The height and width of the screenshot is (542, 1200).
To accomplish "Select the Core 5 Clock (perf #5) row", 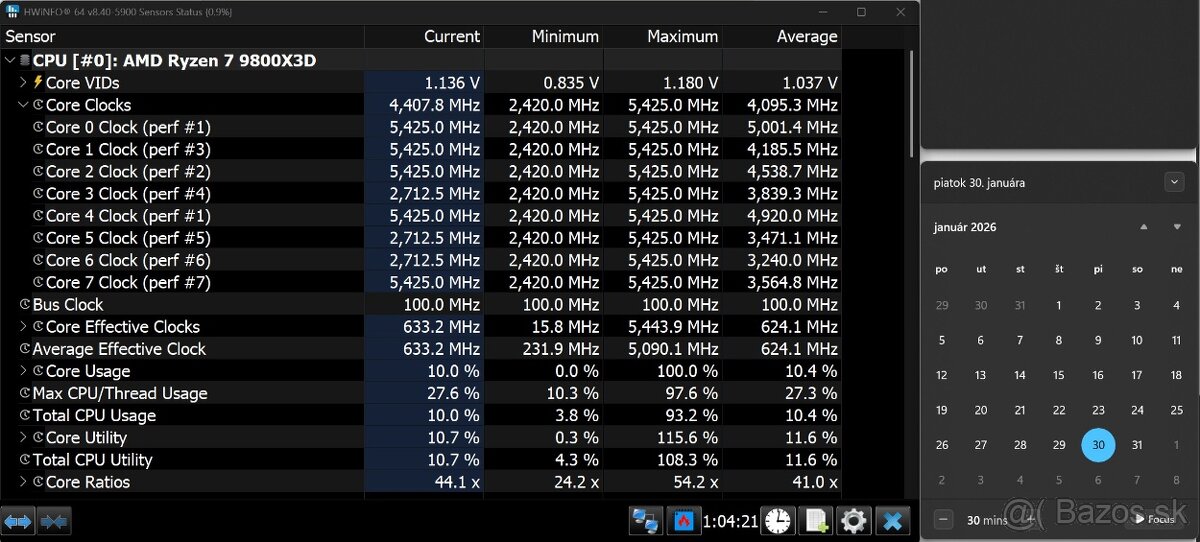I will click(420, 238).
